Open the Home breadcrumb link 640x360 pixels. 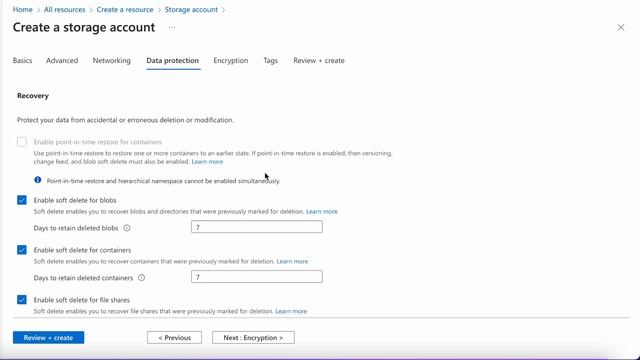point(22,9)
